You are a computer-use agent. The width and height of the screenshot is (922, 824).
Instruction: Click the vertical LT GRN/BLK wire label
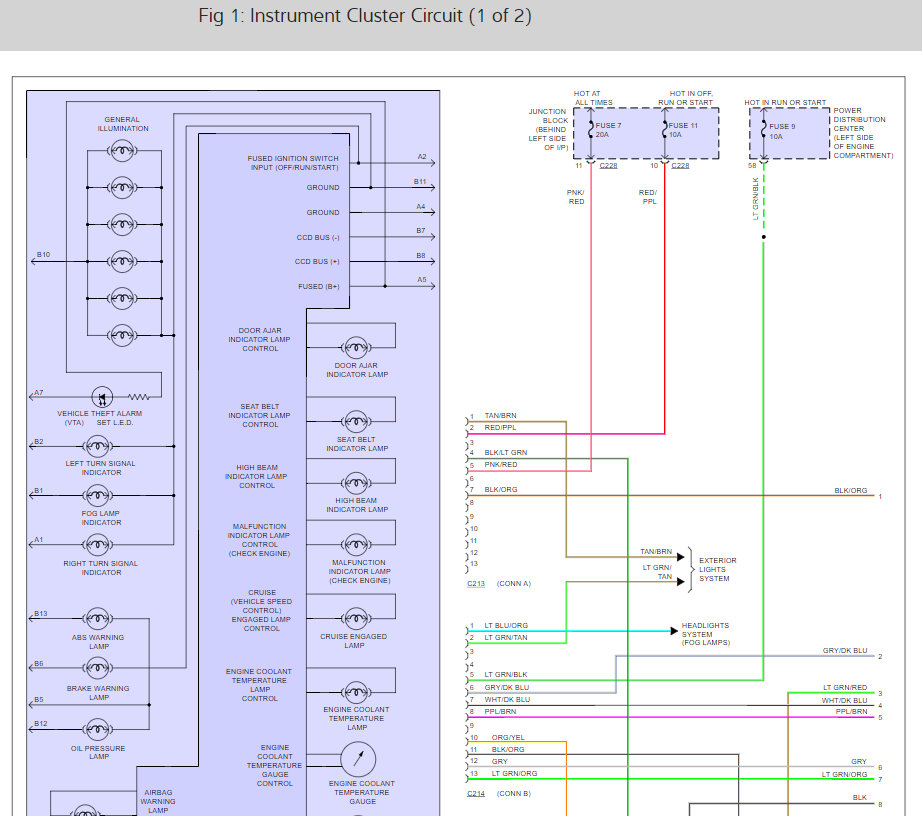tap(756, 199)
